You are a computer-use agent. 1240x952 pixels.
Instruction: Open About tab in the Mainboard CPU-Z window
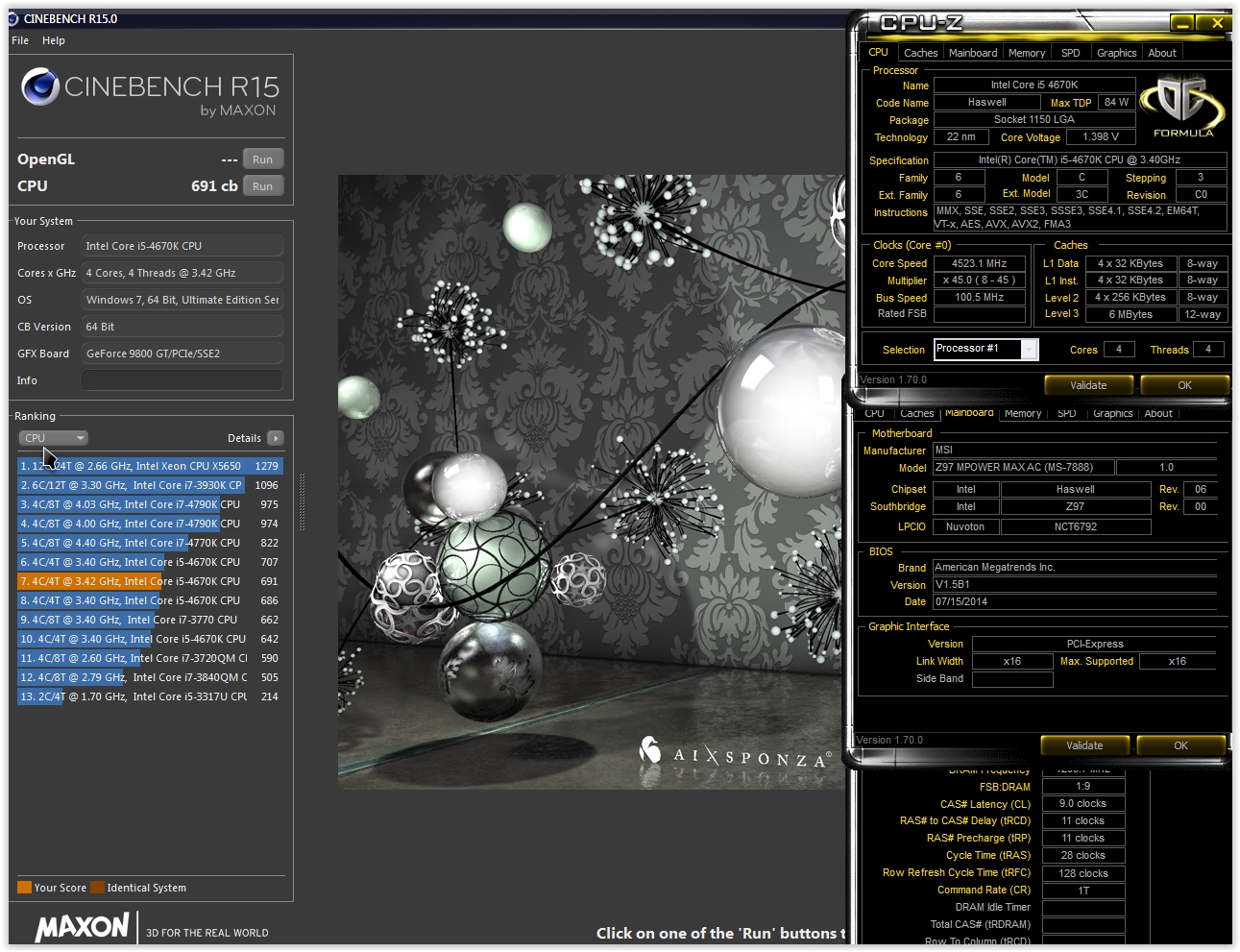click(1158, 414)
